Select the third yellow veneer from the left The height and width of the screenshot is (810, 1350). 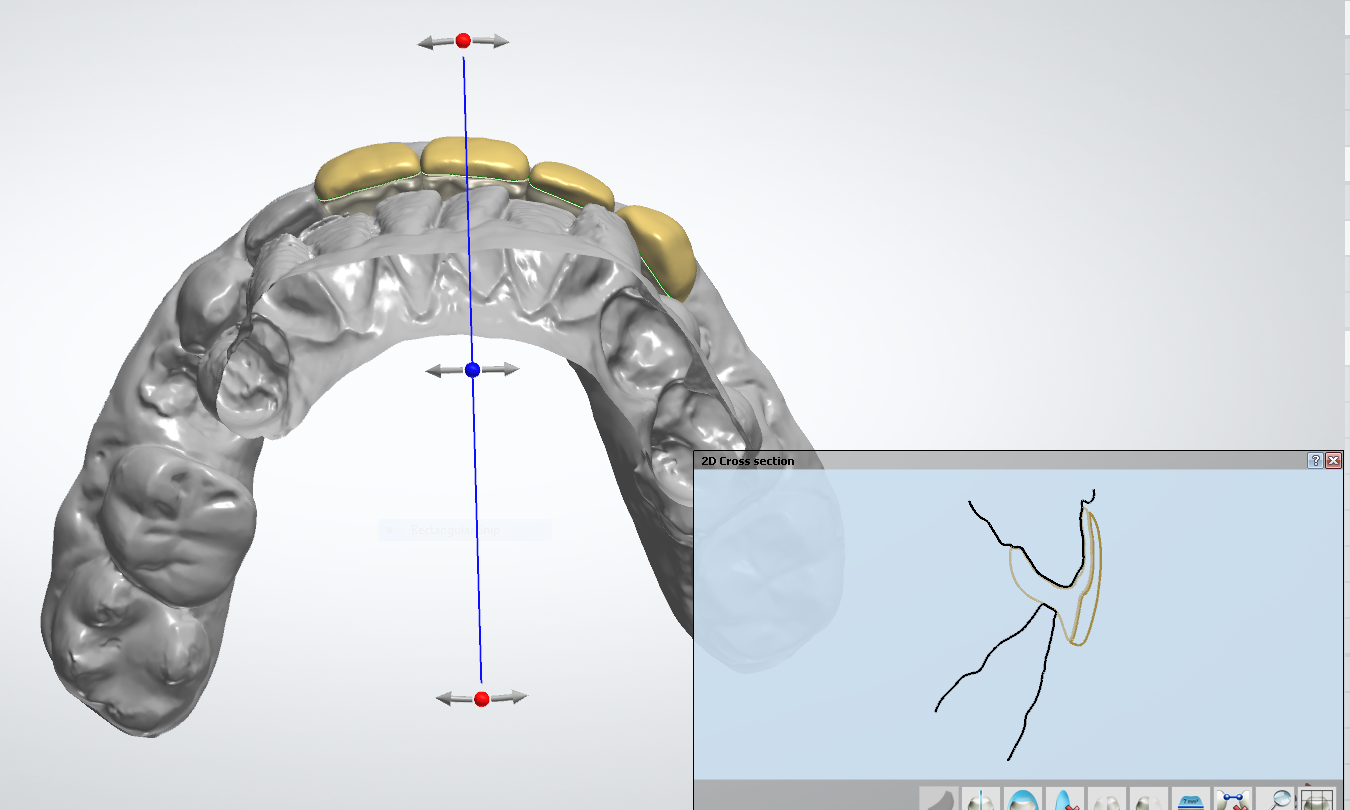point(570,184)
